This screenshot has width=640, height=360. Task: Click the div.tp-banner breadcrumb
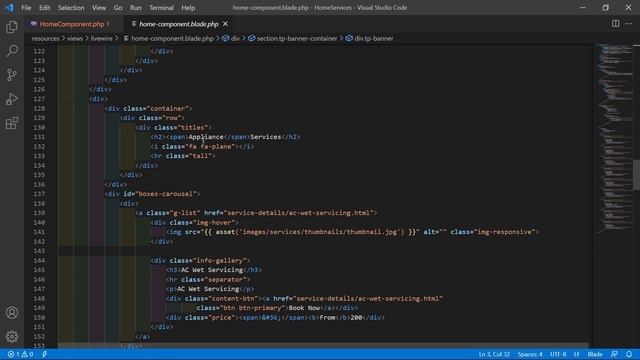(369, 38)
